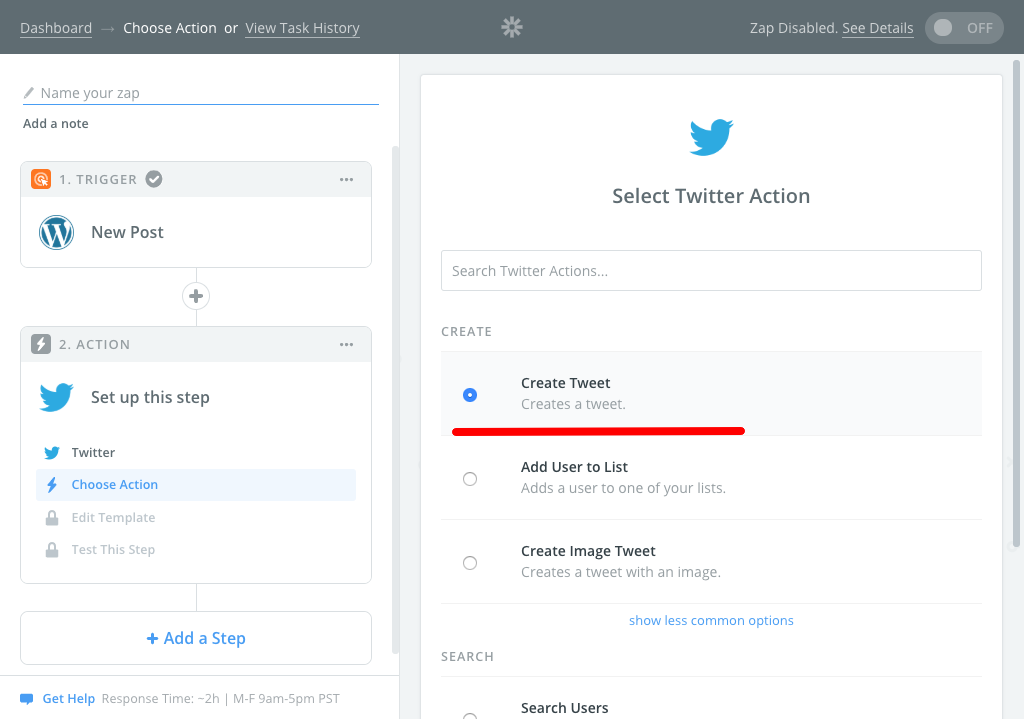Select the Search Users radio option

tap(470, 716)
